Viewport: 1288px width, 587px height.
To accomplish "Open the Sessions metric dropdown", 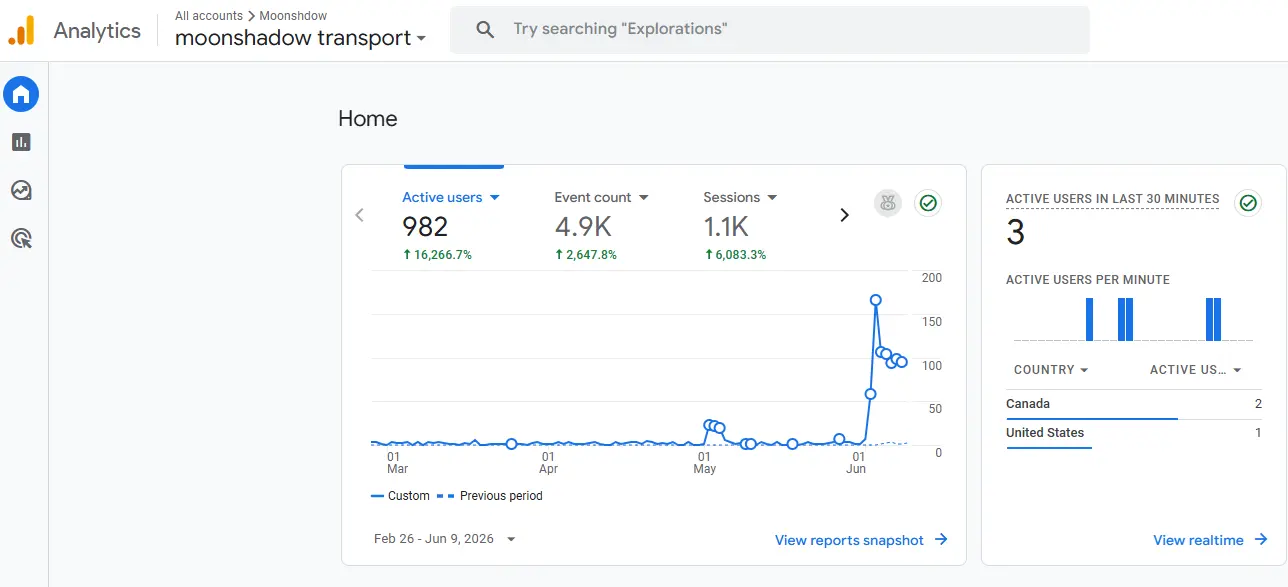I will [740, 197].
